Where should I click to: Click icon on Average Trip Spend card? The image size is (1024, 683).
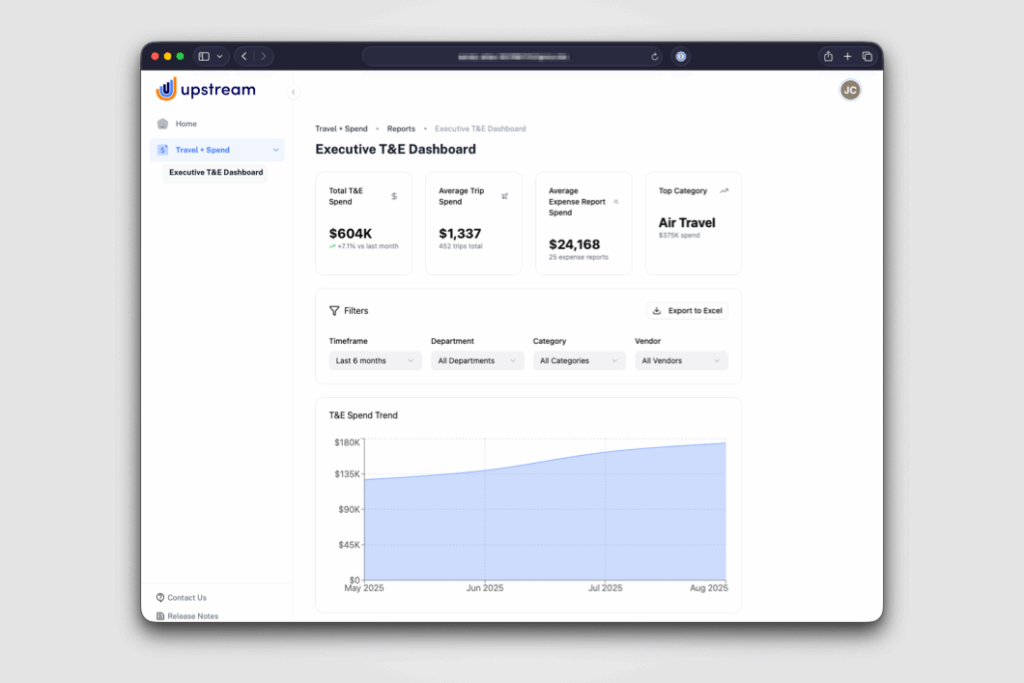click(504, 196)
